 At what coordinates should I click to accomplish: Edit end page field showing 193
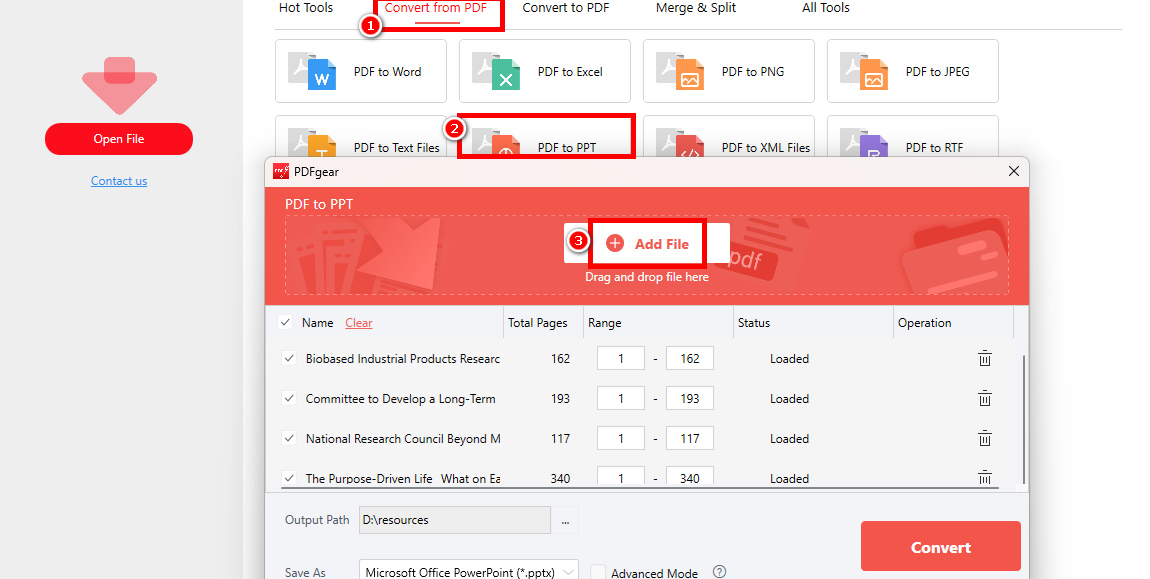tap(689, 398)
